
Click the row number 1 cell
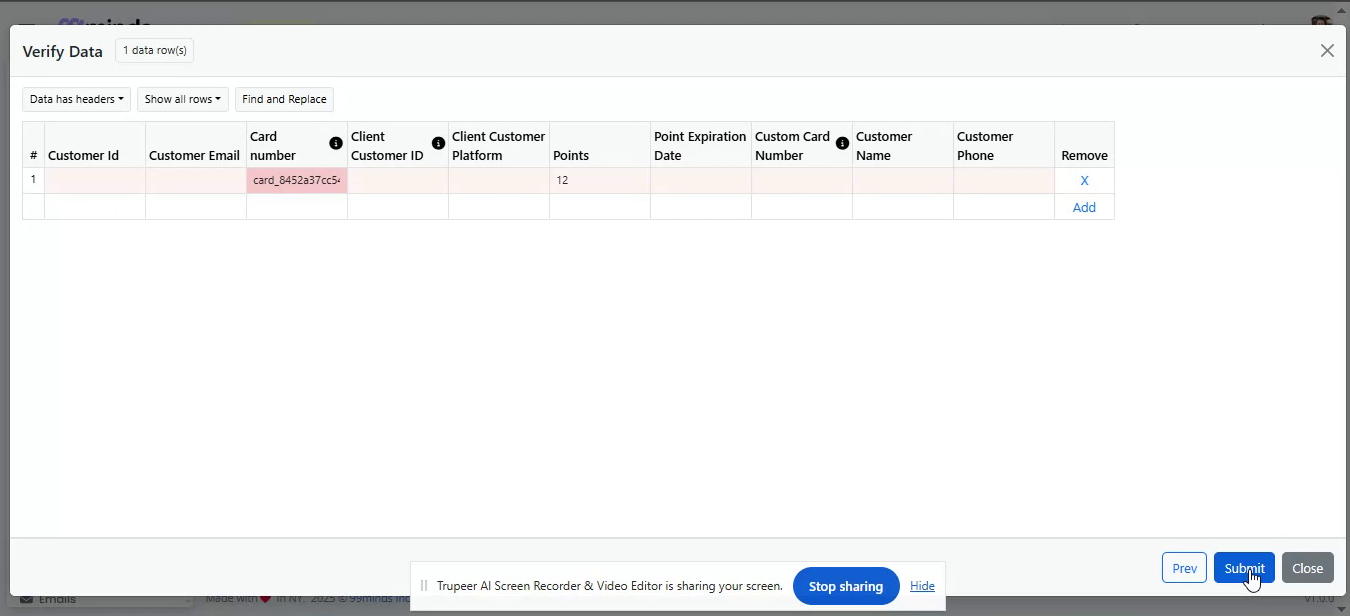pyautogui.click(x=33, y=181)
